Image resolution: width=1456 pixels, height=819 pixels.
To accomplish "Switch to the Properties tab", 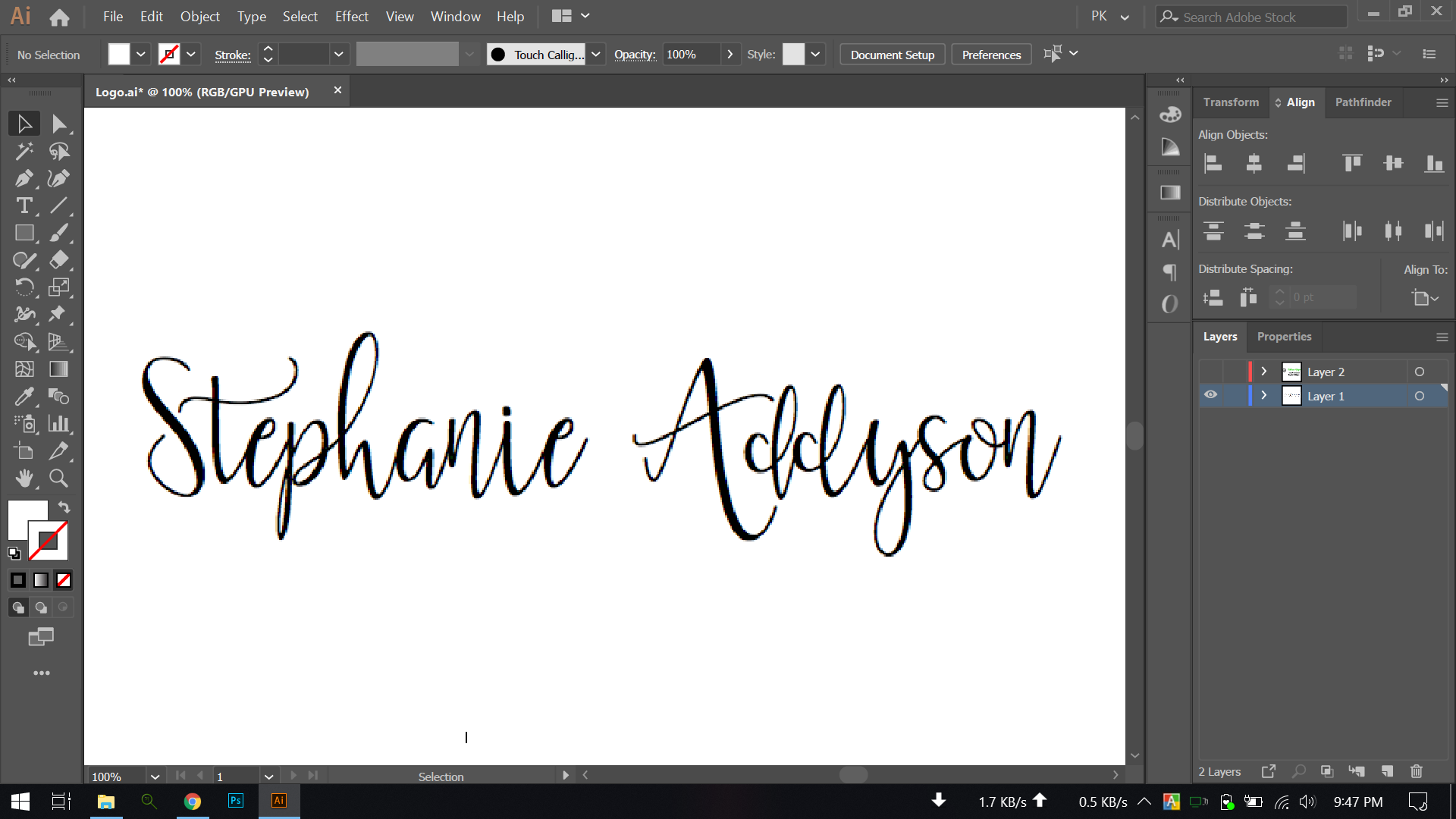I will click(x=1284, y=337).
